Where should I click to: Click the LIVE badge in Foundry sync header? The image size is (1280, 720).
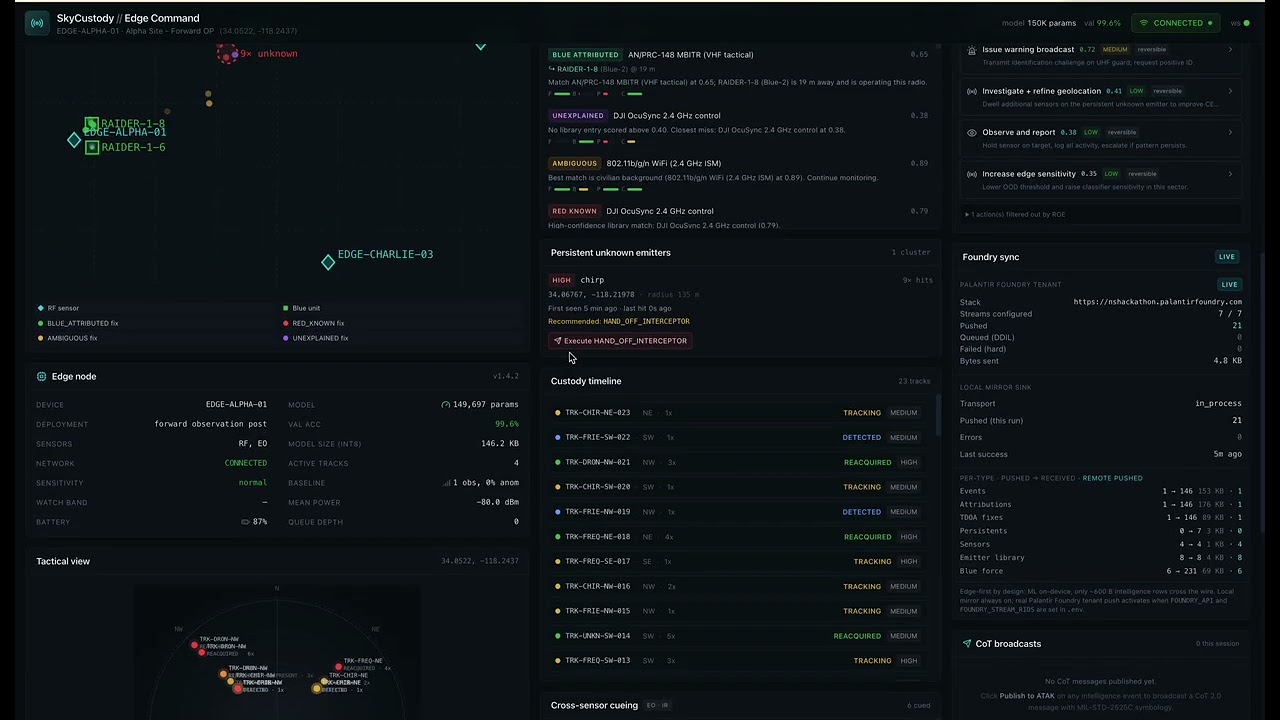(x=1227, y=257)
